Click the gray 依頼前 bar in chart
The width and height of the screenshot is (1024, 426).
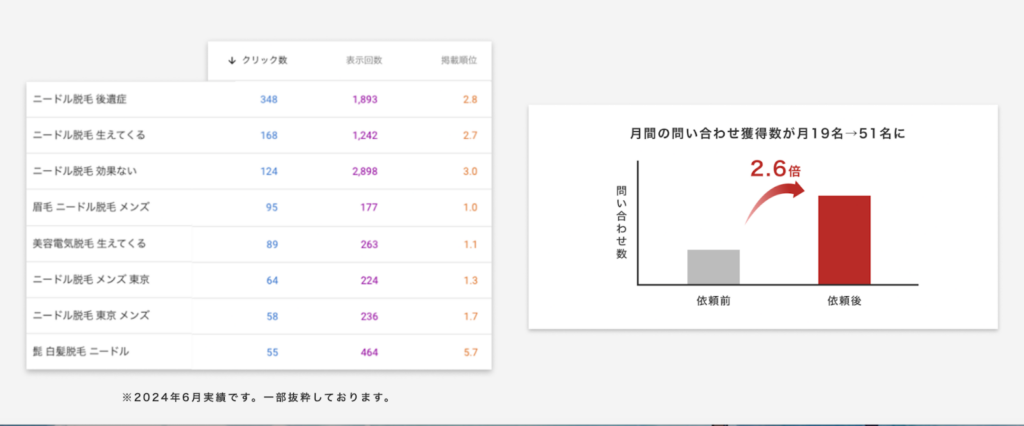coord(713,267)
